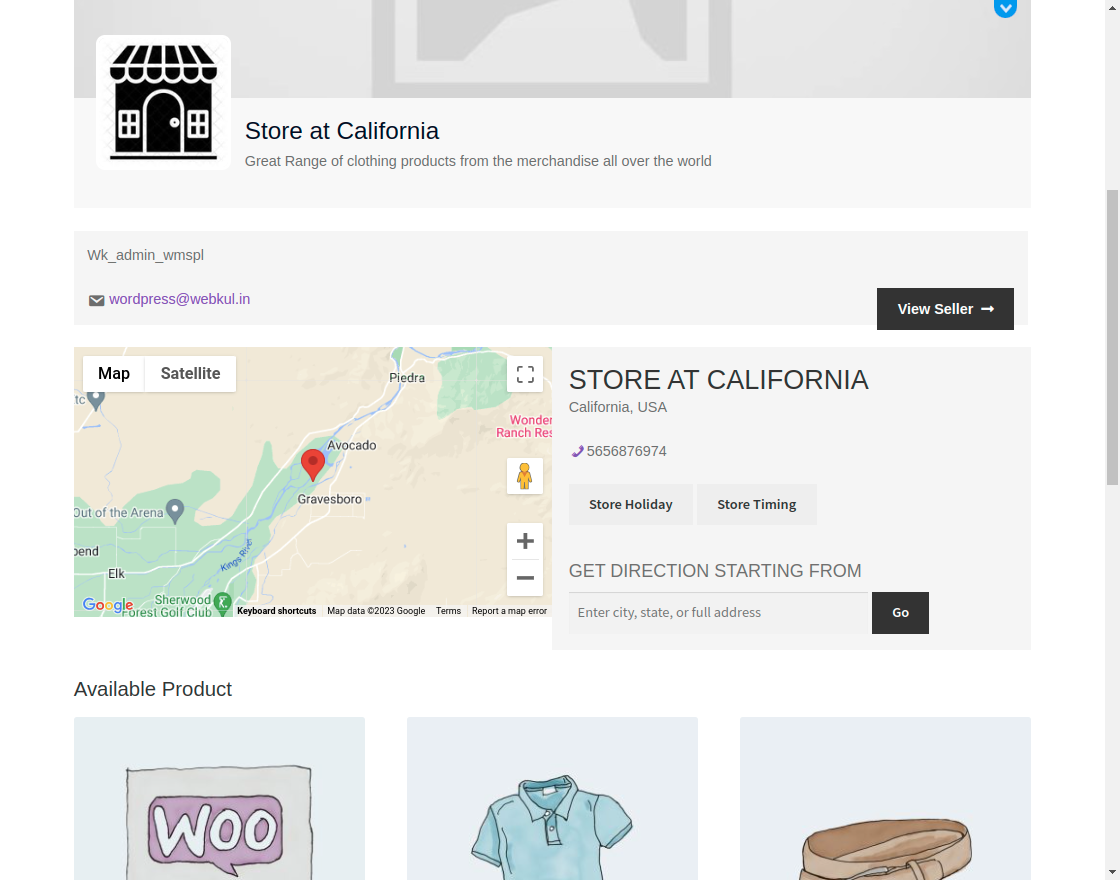The height and width of the screenshot is (880, 1120).
Task: Zoom out on the map
Action: point(525,578)
